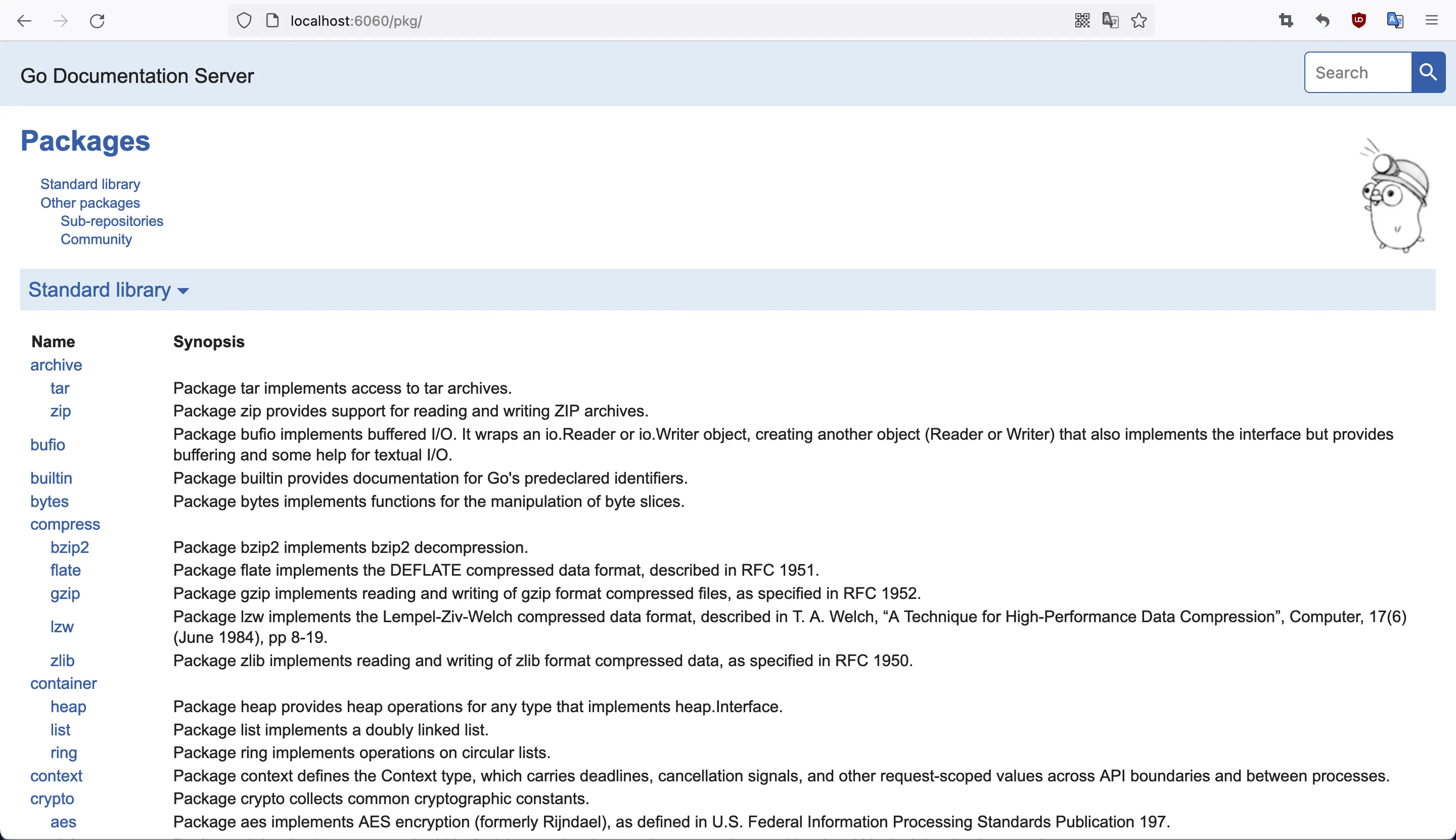Navigate back to the previous page
The height and width of the screenshot is (840, 1456).
pyautogui.click(x=24, y=21)
